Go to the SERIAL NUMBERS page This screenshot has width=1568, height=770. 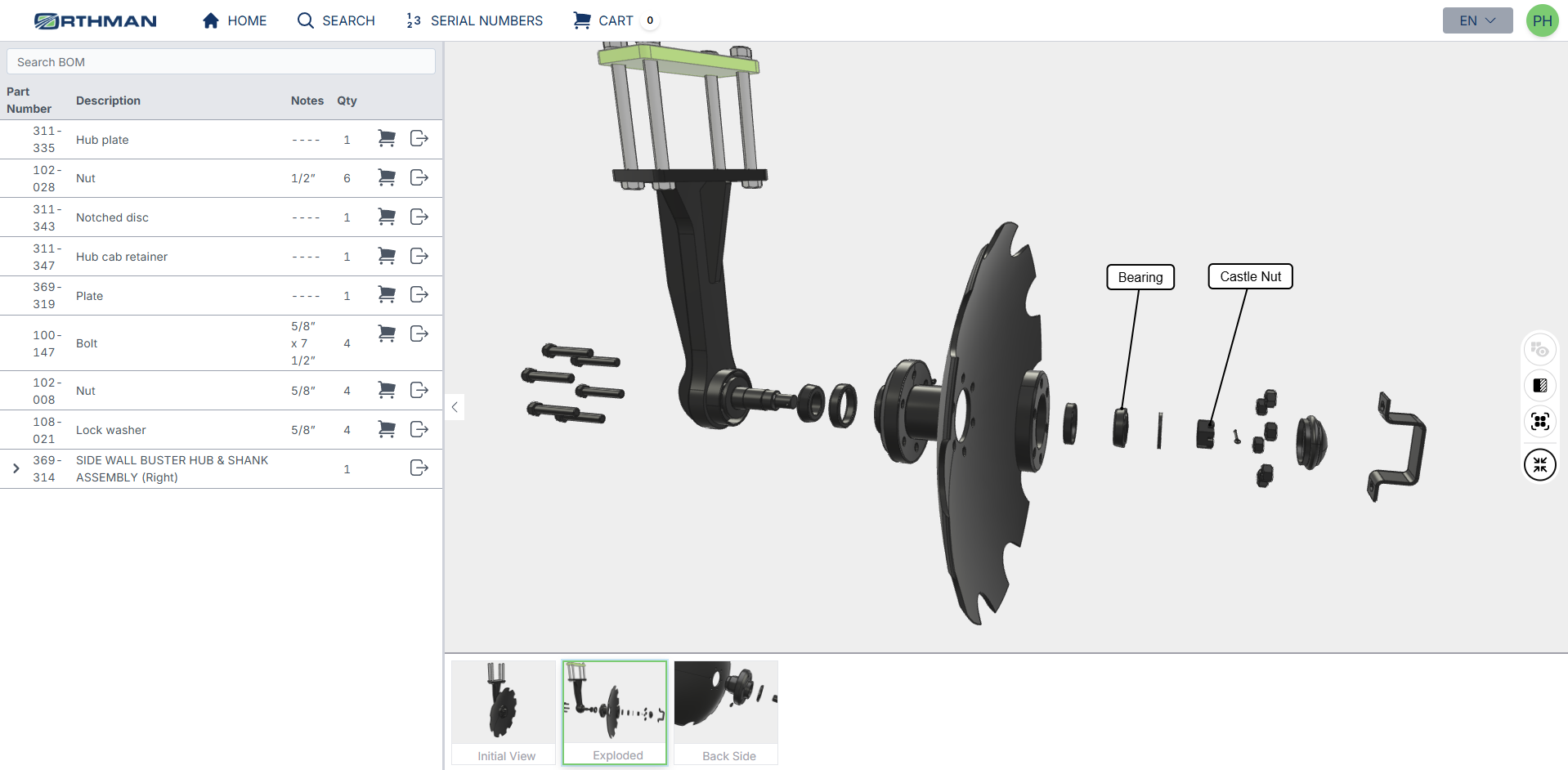[474, 20]
